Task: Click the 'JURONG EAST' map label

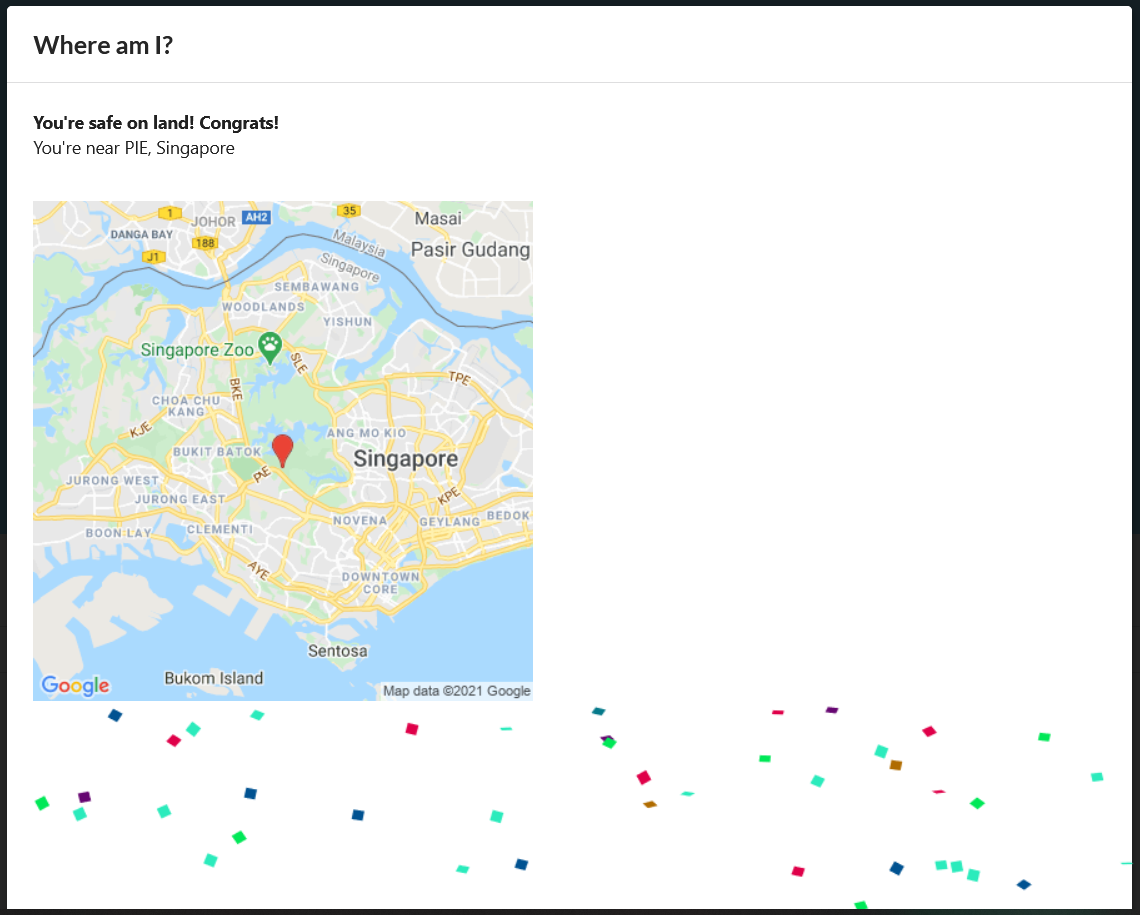Action: pyautogui.click(x=180, y=499)
